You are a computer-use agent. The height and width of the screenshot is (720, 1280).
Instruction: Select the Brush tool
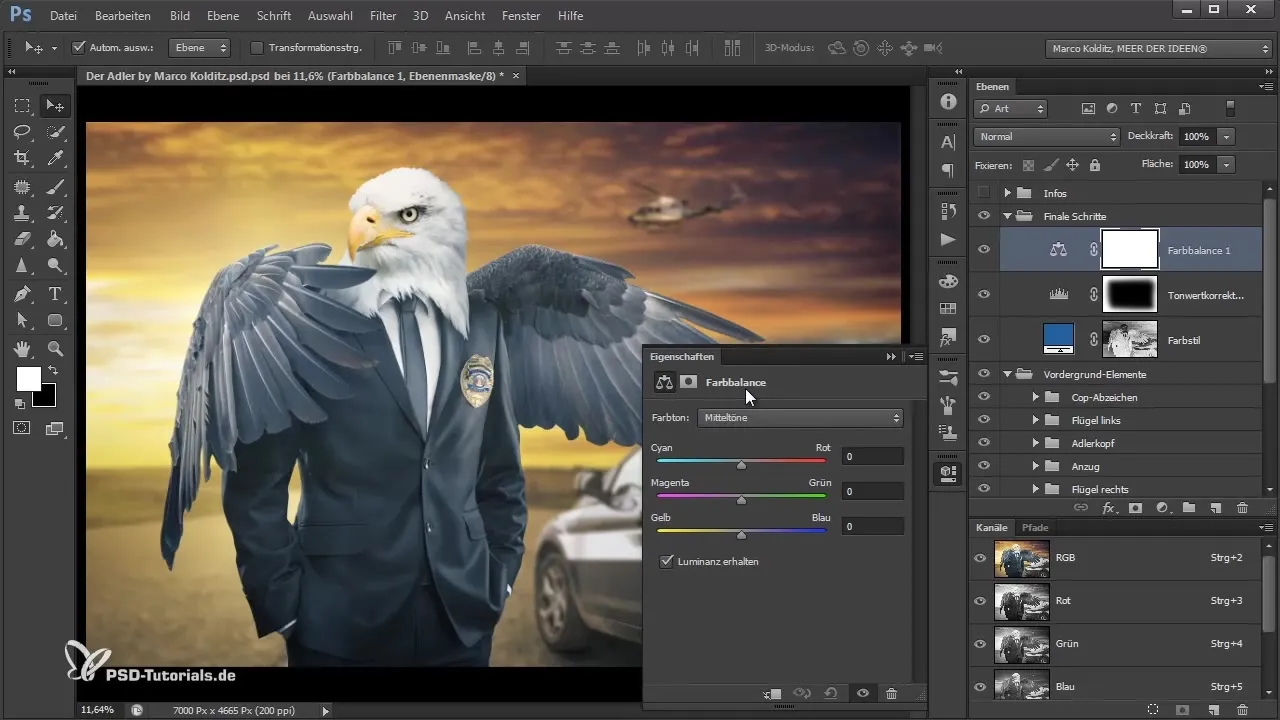pos(56,186)
